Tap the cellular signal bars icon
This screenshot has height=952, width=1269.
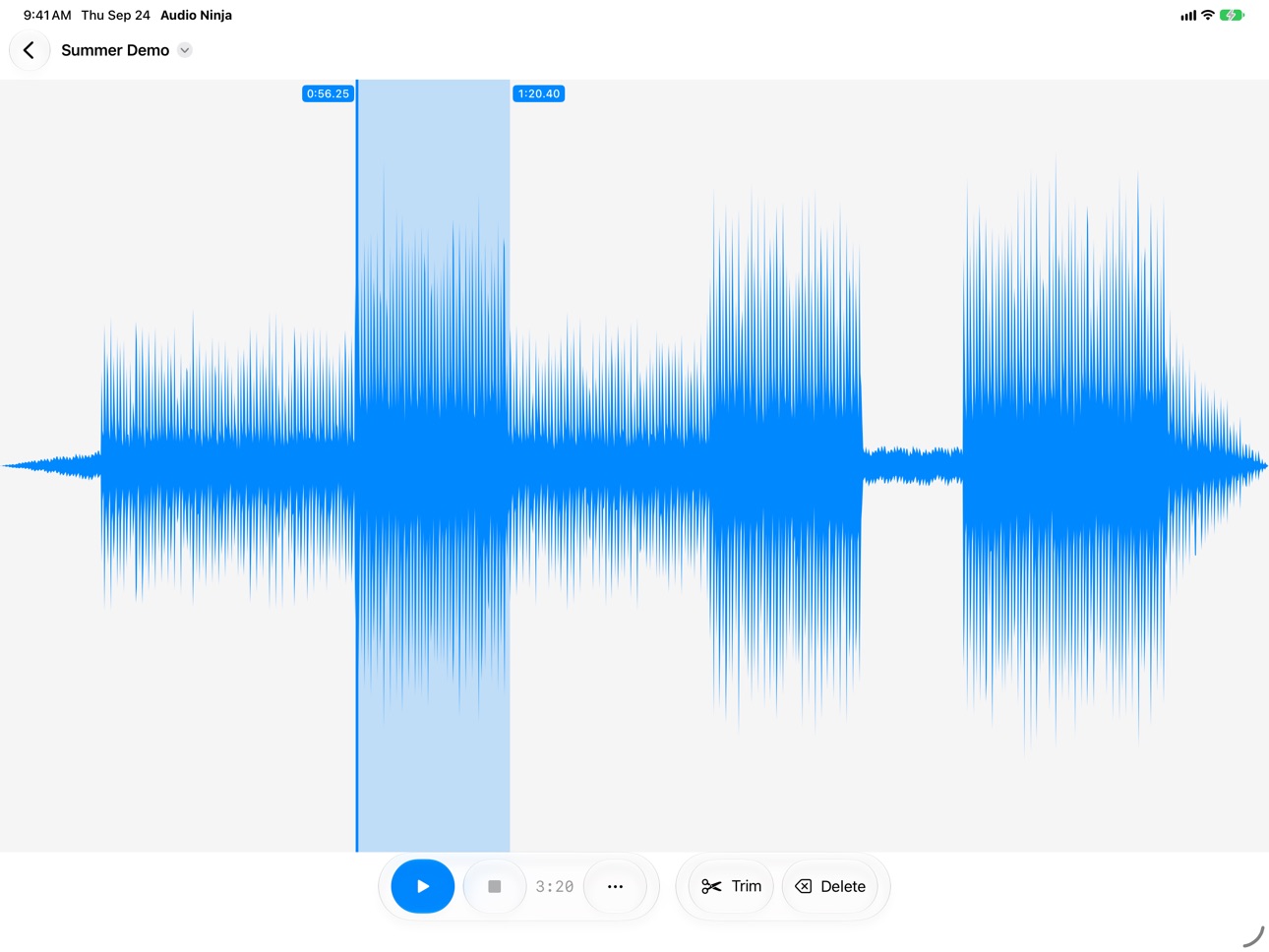(1188, 15)
